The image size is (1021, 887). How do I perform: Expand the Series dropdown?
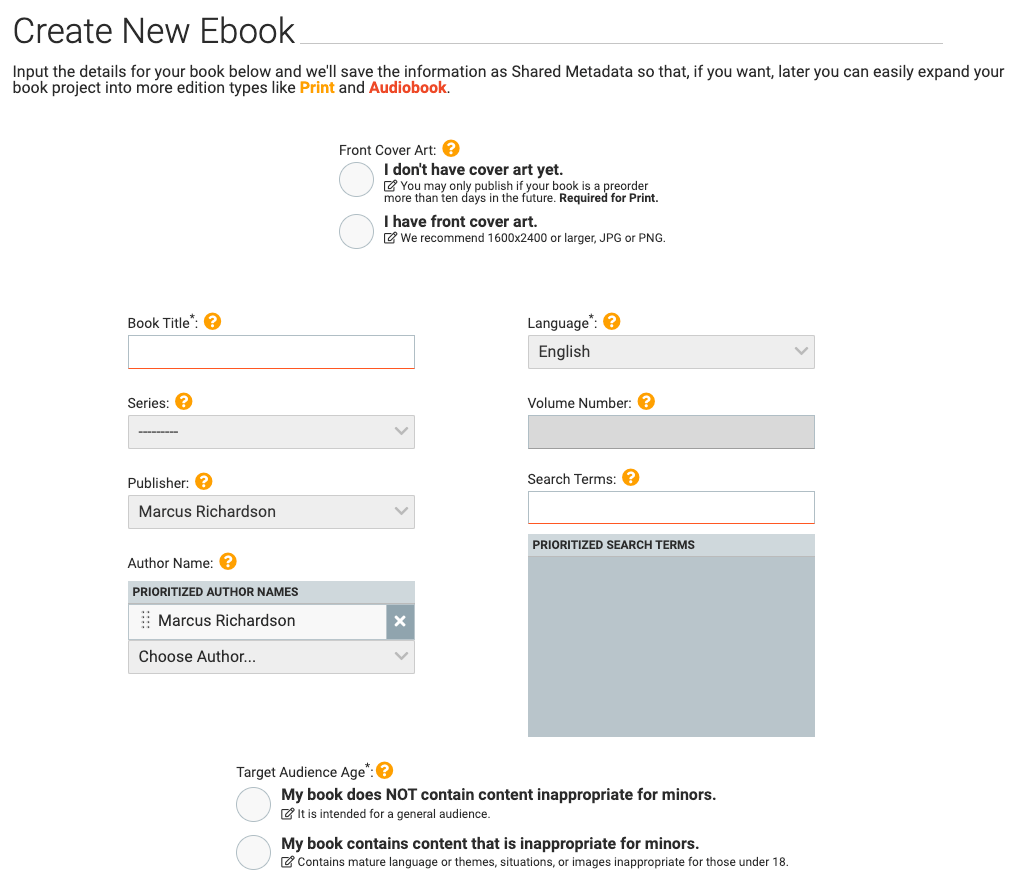[x=271, y=432]
